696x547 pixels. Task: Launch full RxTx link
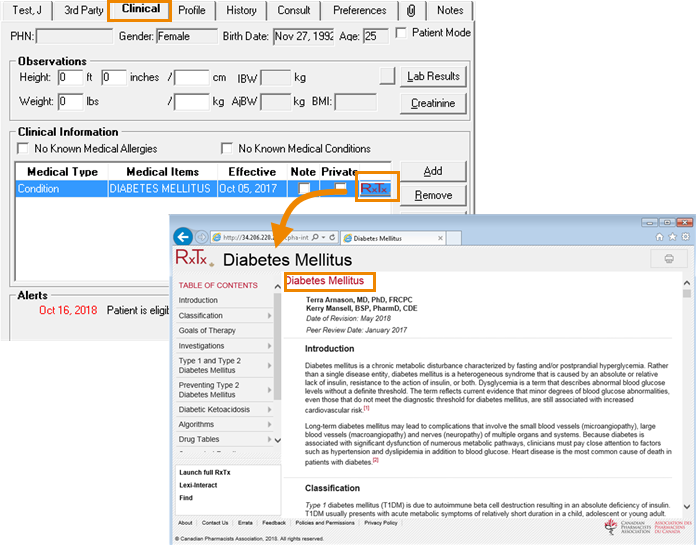[205, 472]
